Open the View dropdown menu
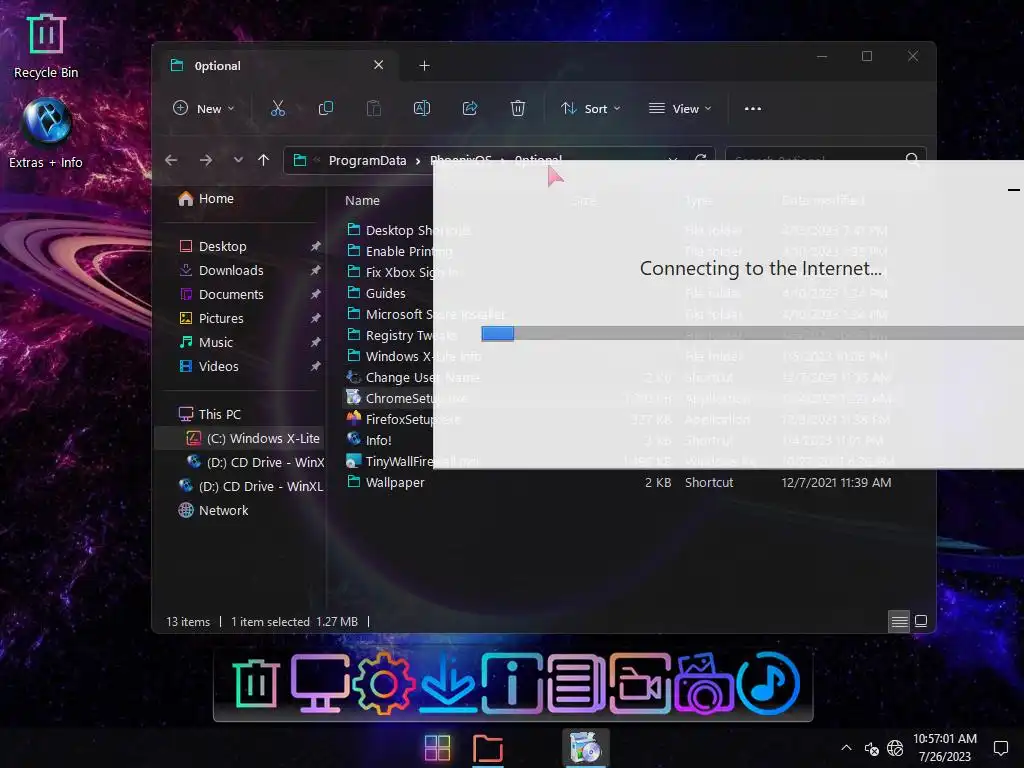The image size is (1024, 768). point(680,108)
